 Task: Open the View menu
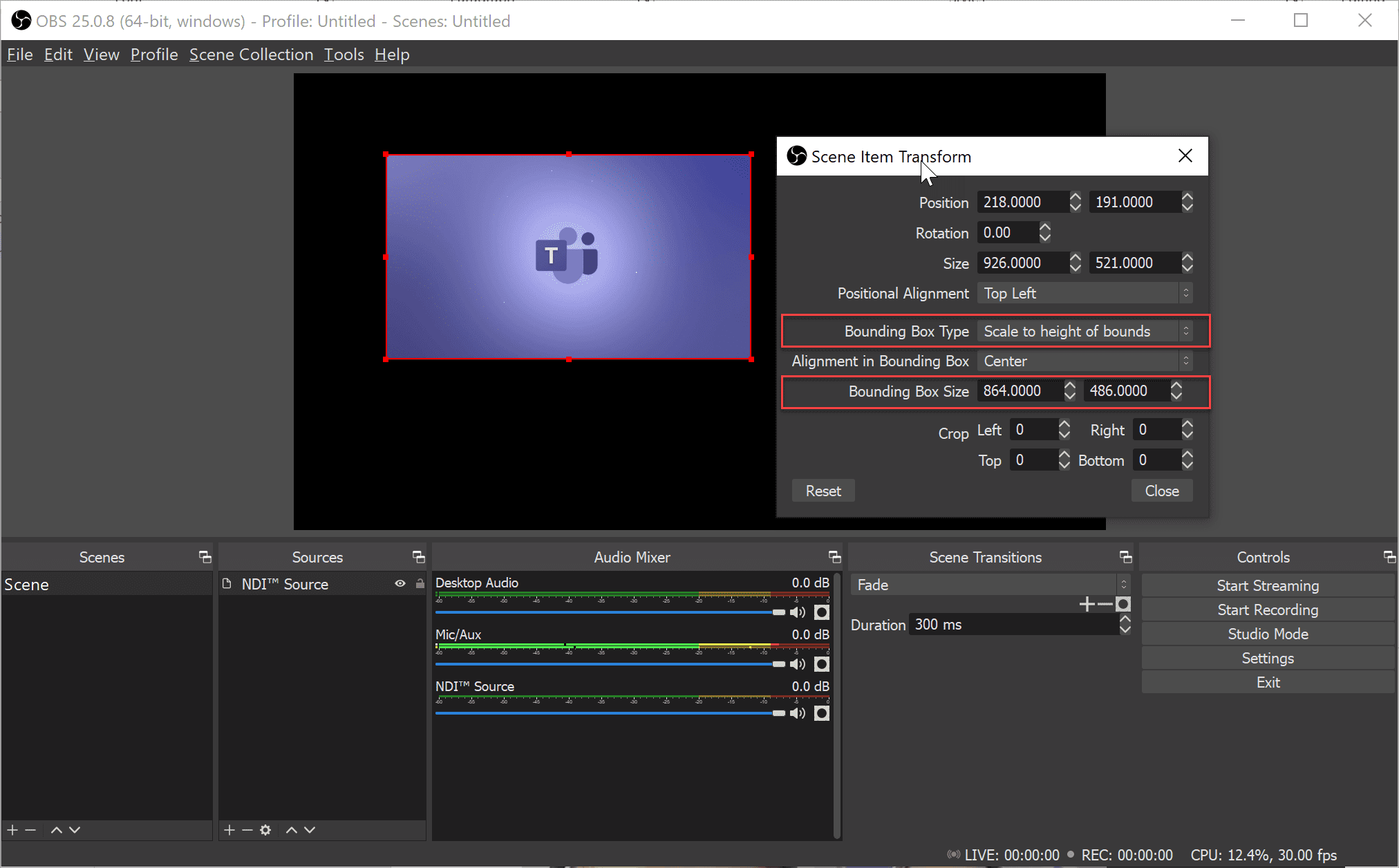(x=101, y=54)
